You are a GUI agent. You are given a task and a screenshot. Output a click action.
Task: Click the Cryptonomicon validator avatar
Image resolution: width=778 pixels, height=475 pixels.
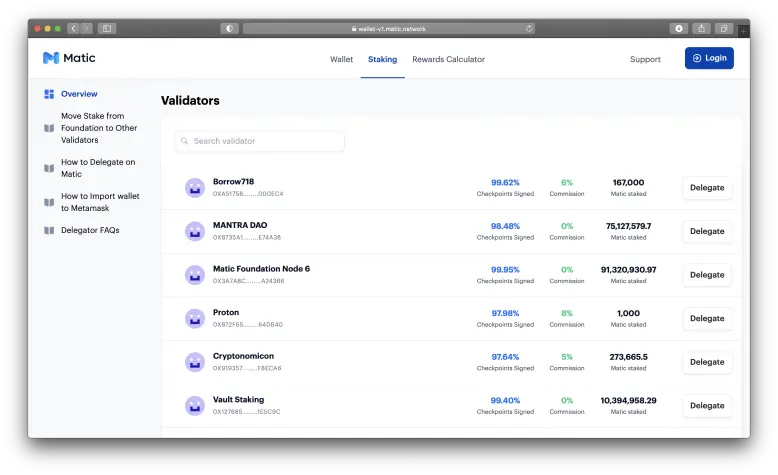pos(195,362)
